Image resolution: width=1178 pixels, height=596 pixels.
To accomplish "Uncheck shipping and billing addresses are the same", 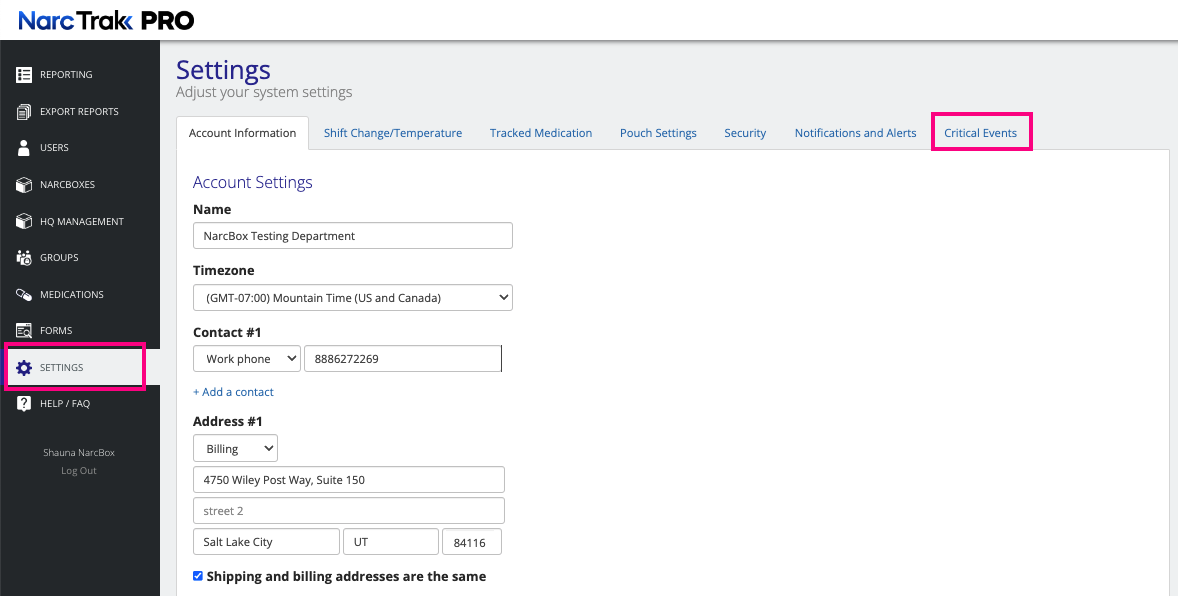I will click(198, 576).
